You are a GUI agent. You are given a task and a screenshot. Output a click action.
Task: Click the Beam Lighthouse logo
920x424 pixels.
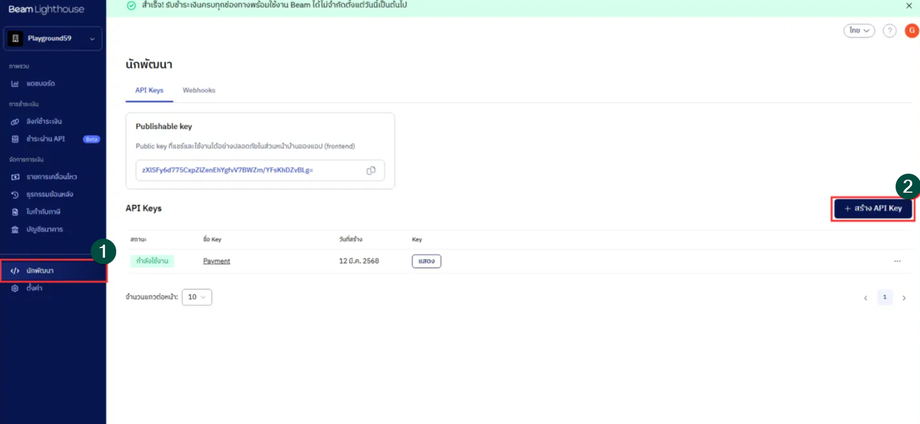click(x=46, y=9)
